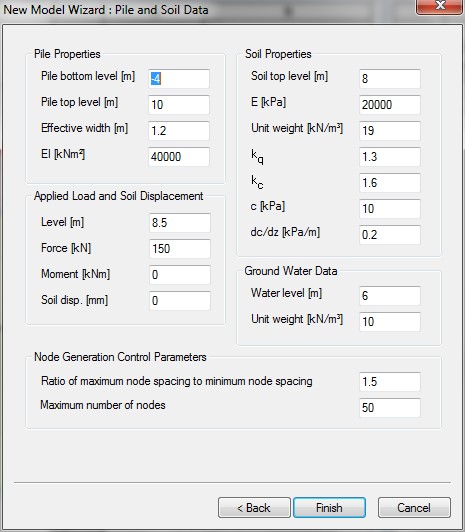This screenshot has height=532, width=465.
Task: Click the Force [kN] input
Action: (x=180, y=249)
